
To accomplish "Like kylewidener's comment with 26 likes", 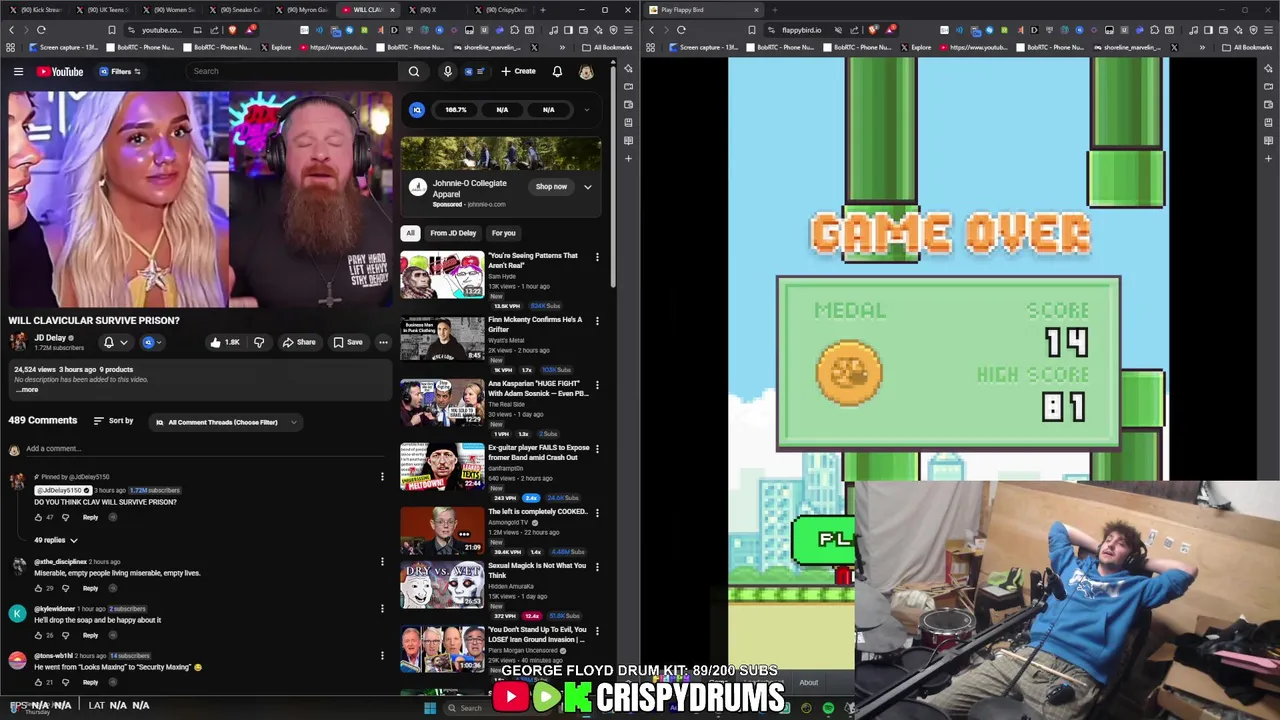I will click(x=38, y=635).
